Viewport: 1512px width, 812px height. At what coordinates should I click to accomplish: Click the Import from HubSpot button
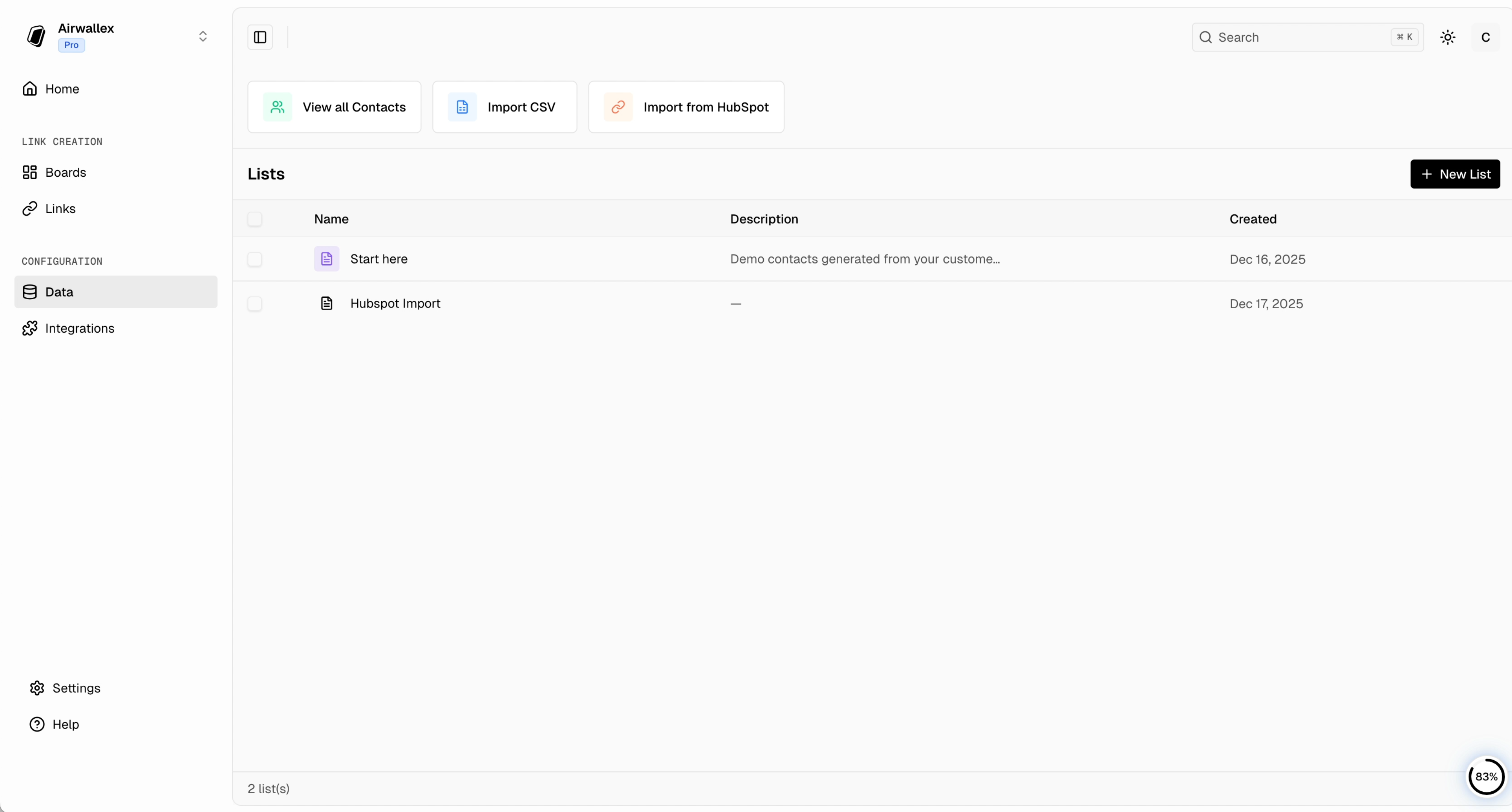(x=686, y=107)
